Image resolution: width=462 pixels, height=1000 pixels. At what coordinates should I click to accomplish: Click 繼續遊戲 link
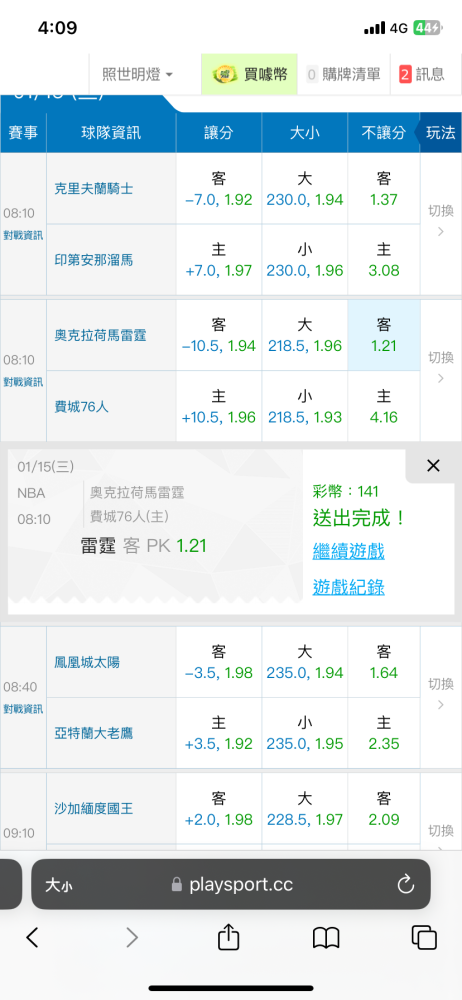pos(348,551)
